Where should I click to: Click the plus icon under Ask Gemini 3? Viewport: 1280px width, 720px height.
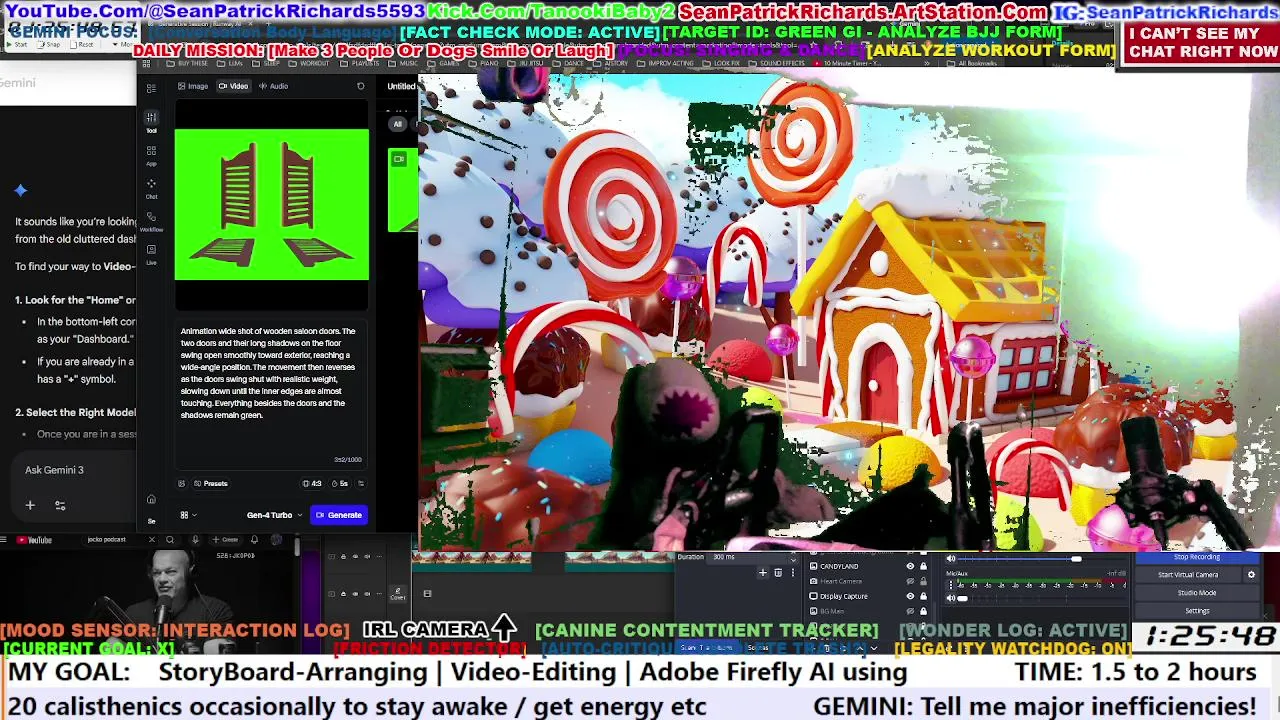(x=30, y=505)
